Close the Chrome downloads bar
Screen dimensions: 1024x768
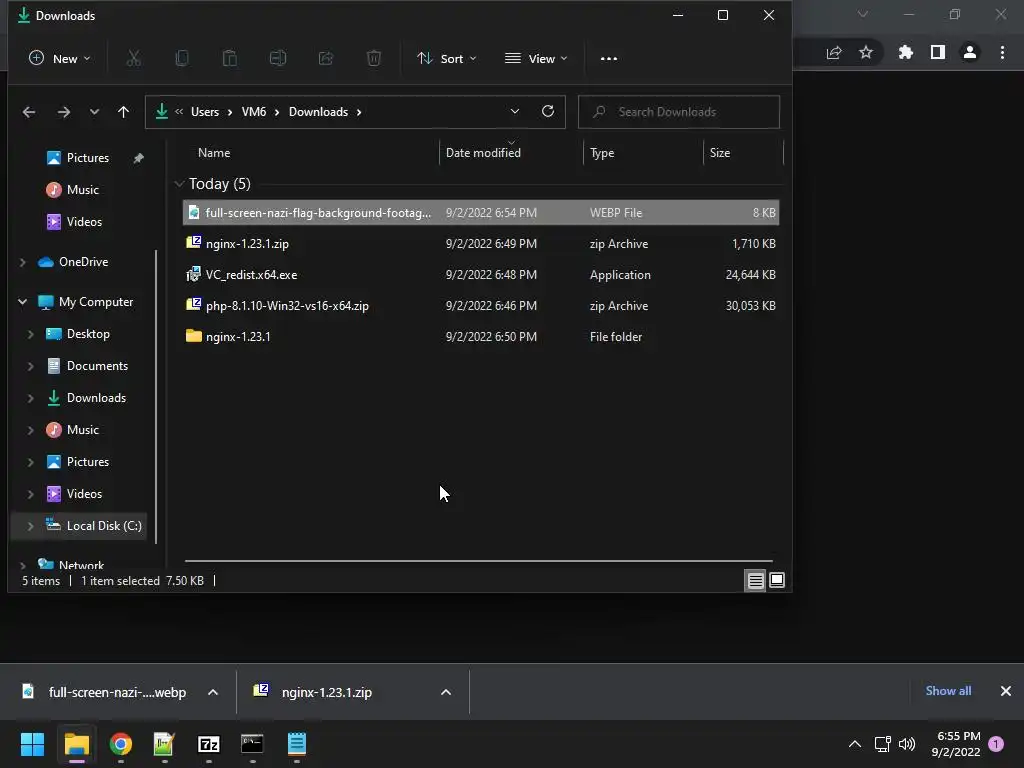click(1006, 691)
